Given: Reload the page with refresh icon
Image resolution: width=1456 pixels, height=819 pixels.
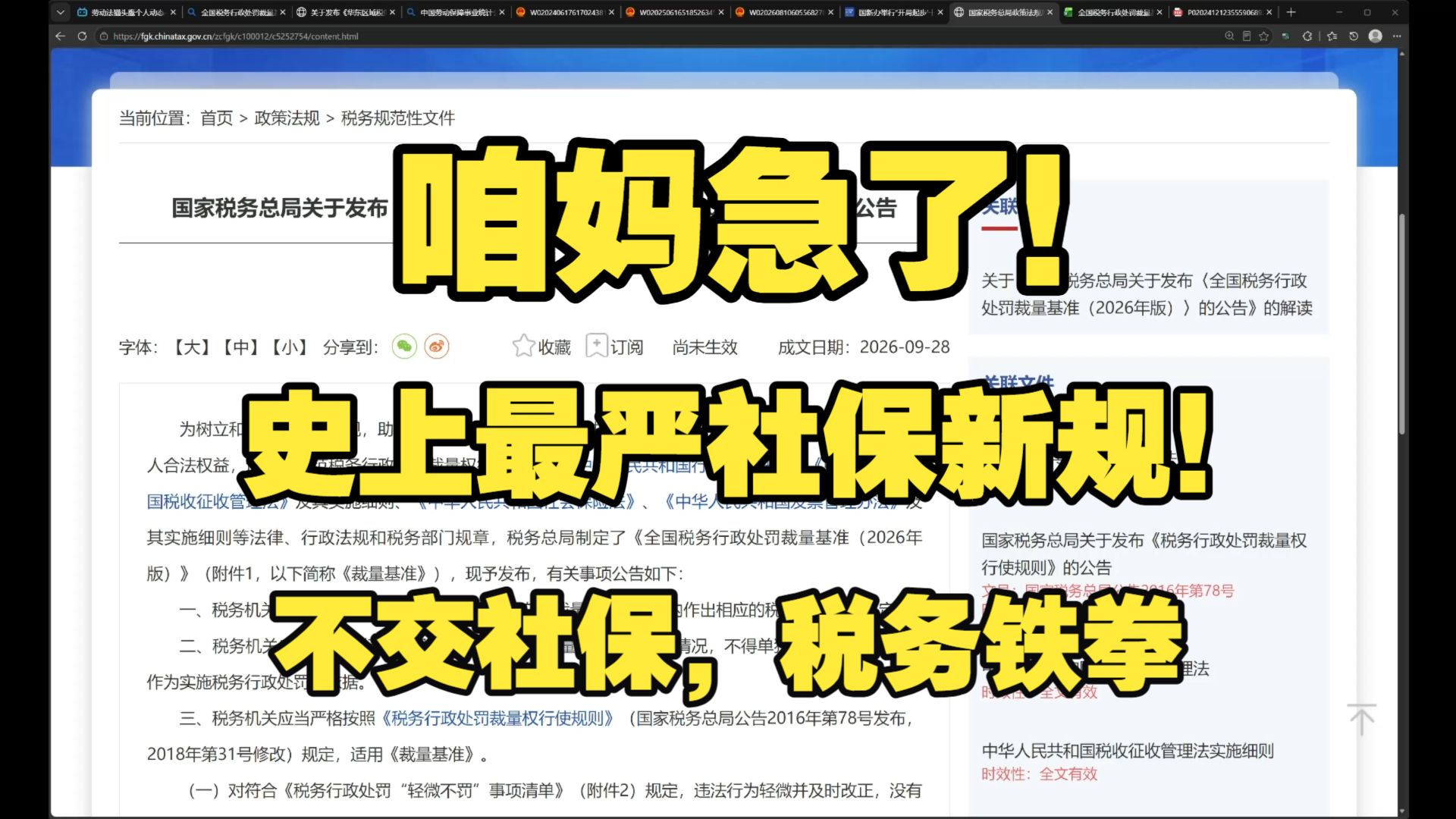Looking at the screenshot, I should pos(82,36).
